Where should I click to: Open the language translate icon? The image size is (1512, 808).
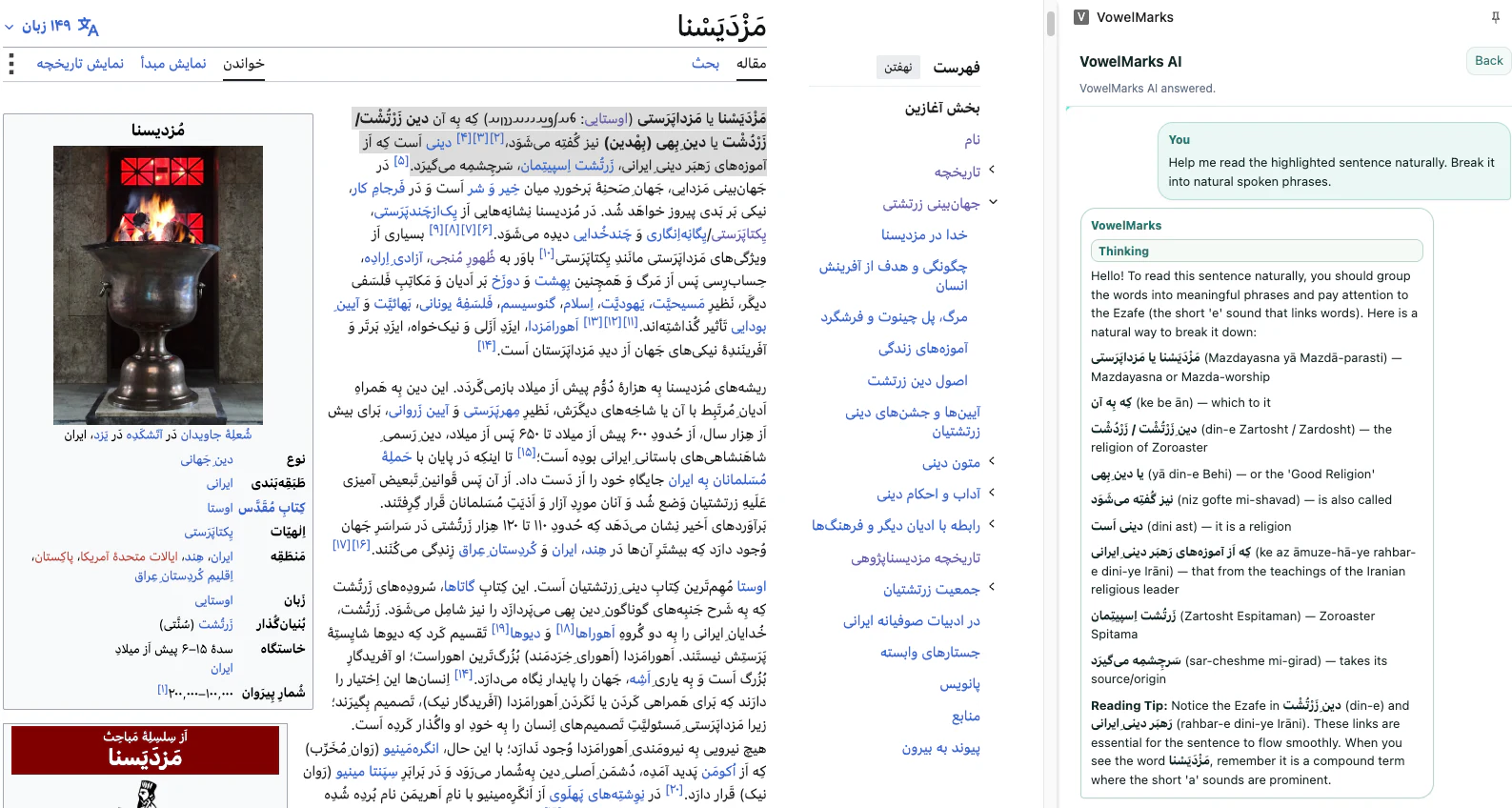point(89,26)
